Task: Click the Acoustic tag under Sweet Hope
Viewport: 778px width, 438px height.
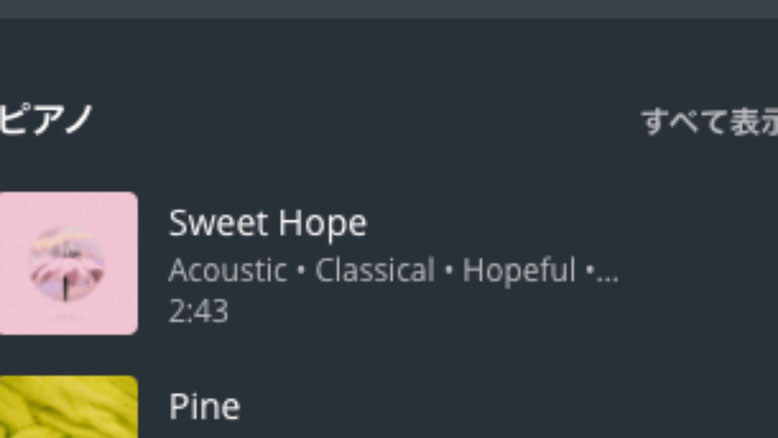Action: click(x=228, y=270)
